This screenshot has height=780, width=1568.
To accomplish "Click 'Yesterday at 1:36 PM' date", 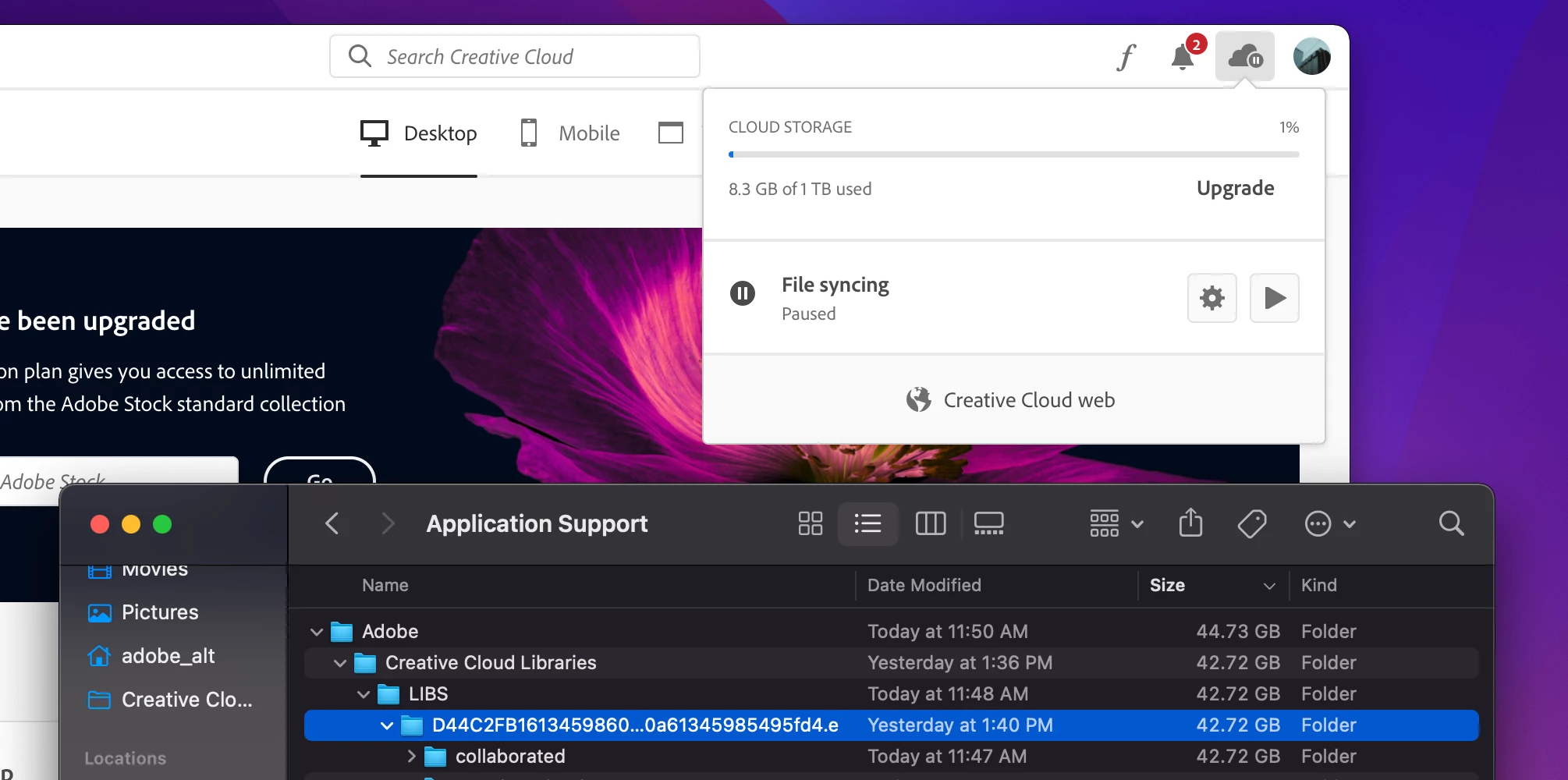I will point(960,663).
